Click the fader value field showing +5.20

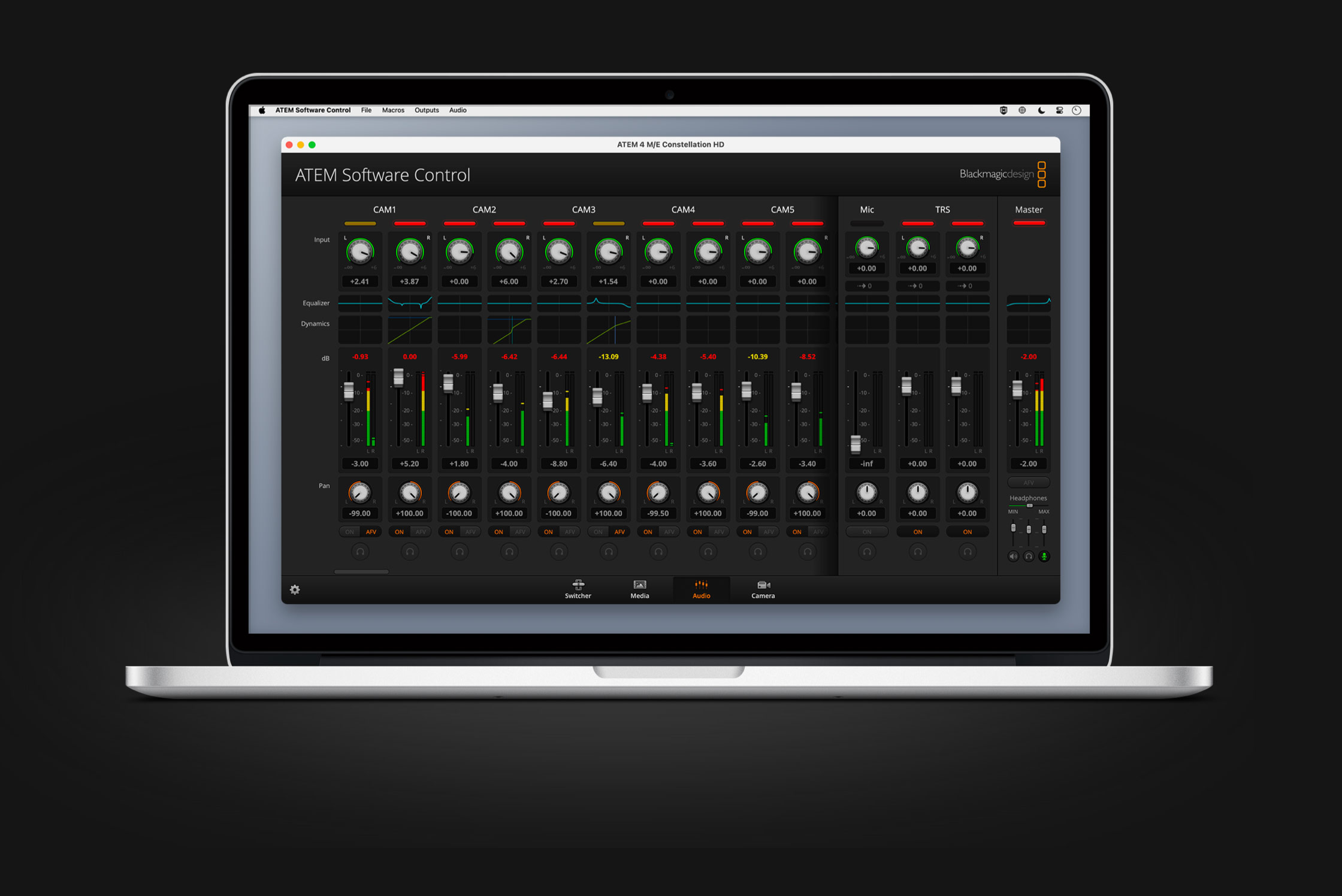[x=410, y=464]
